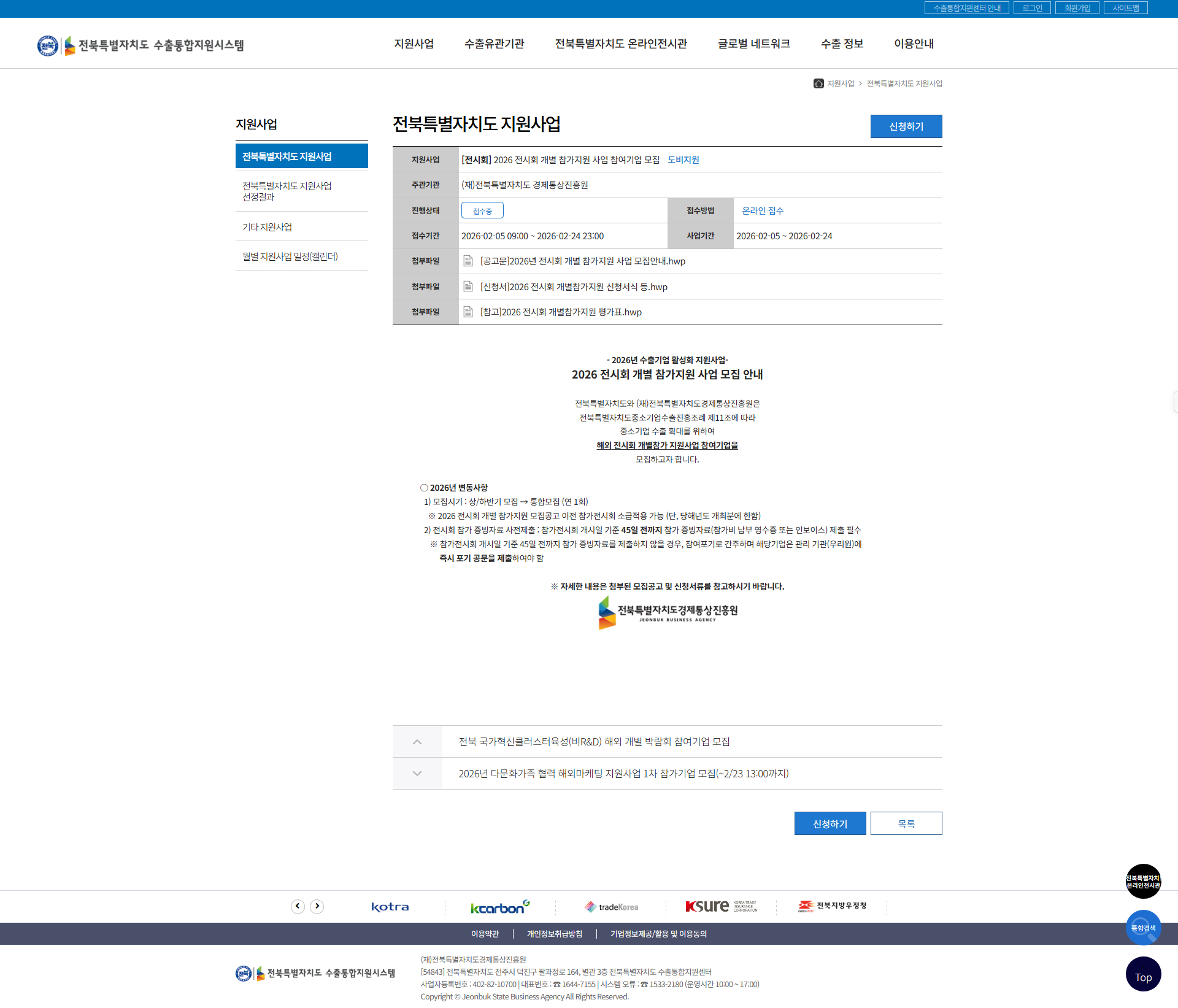
Task: Go to previous post via up chevron
Action: click(417, 742)
